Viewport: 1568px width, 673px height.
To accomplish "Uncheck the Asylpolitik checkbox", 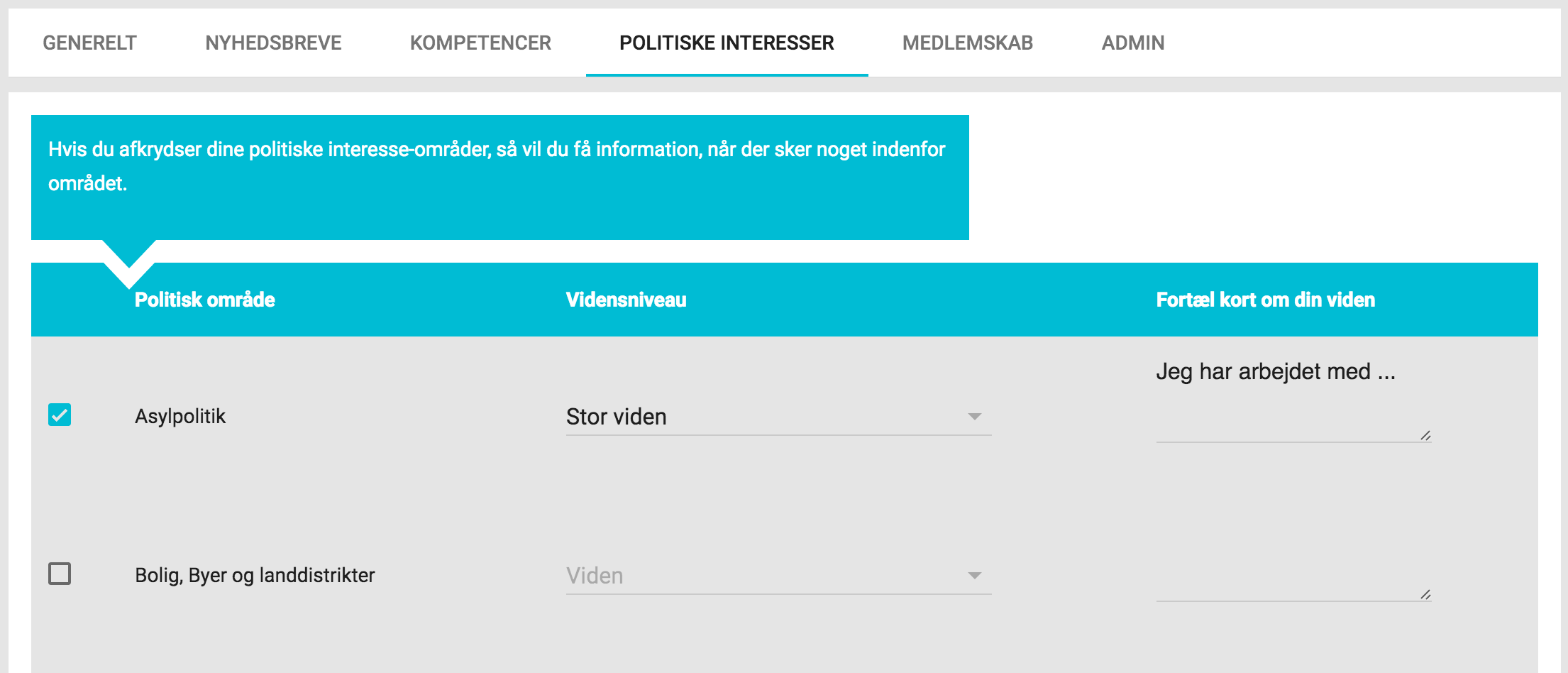I will [x=60, y=415].
